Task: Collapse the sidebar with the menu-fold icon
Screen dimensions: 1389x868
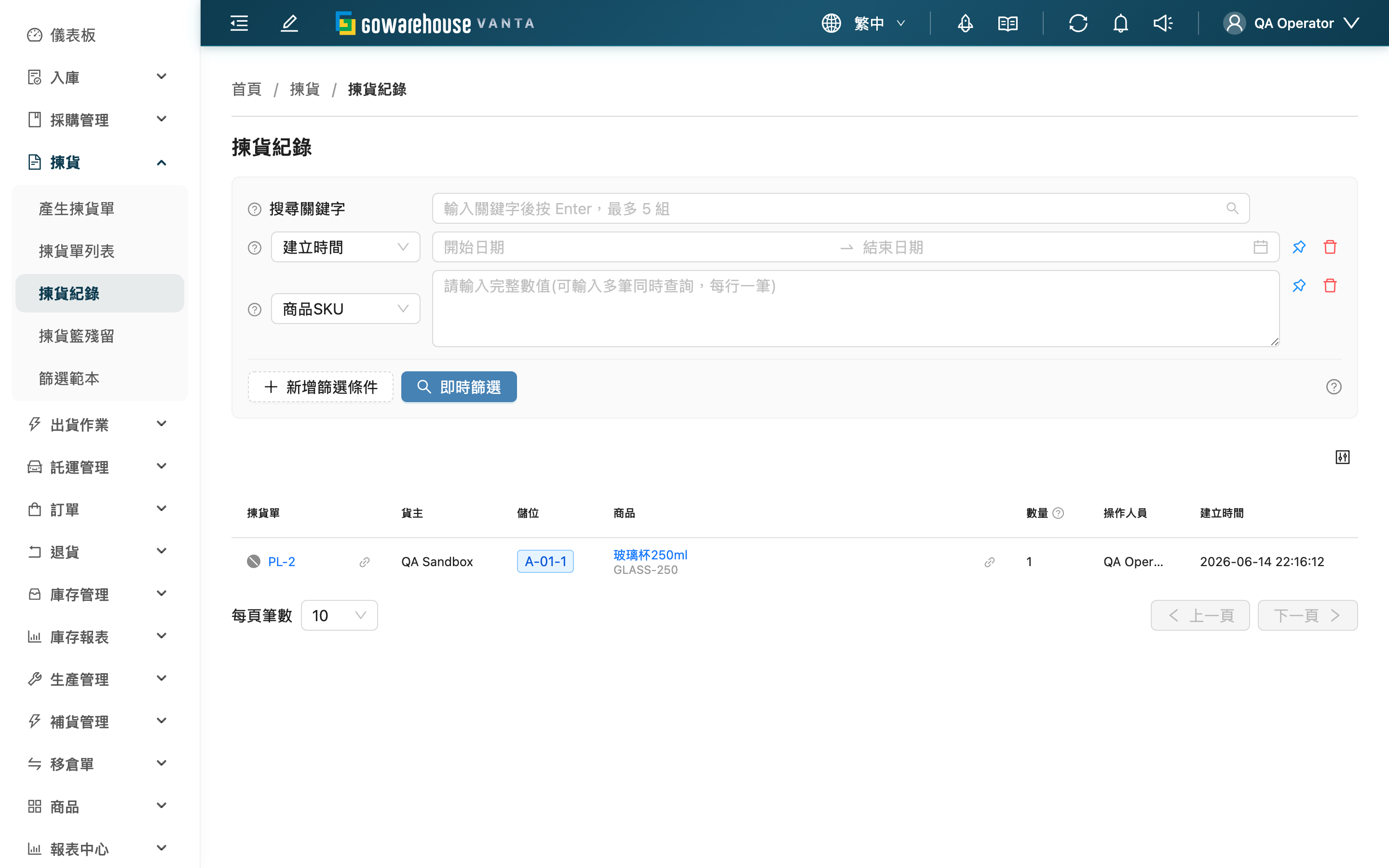Action: (x=239, y=24)
